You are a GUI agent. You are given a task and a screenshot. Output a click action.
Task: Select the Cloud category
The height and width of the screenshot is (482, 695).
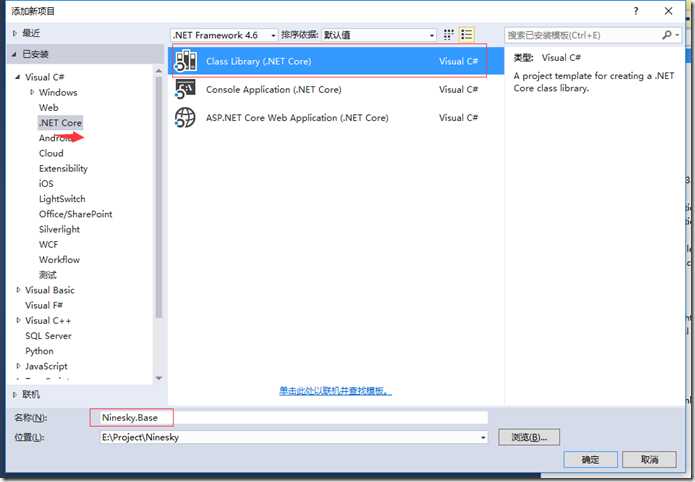tap(51, 153)
